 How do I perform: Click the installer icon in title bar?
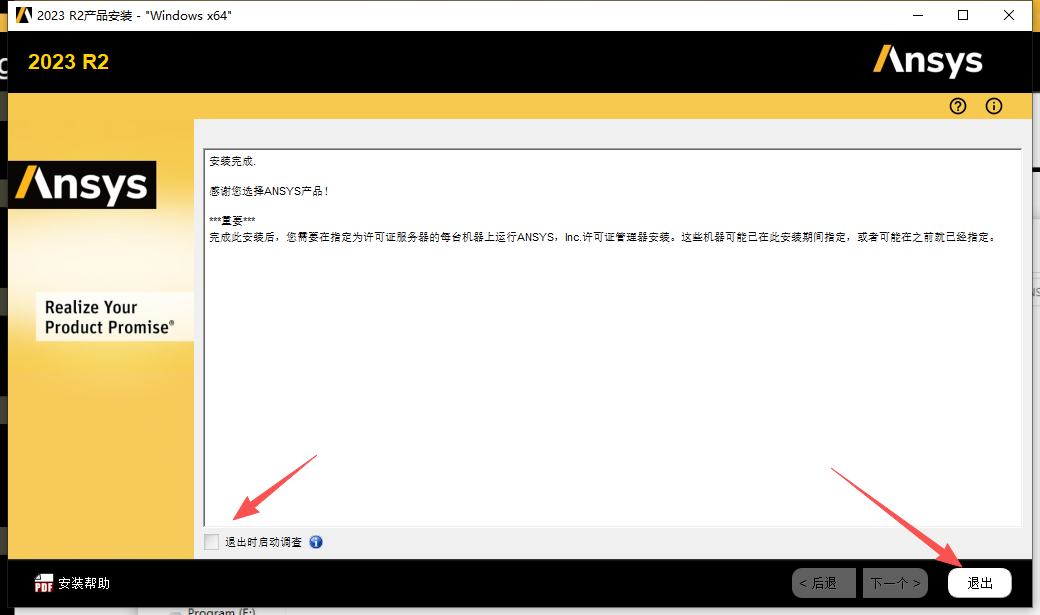(23, 15)
